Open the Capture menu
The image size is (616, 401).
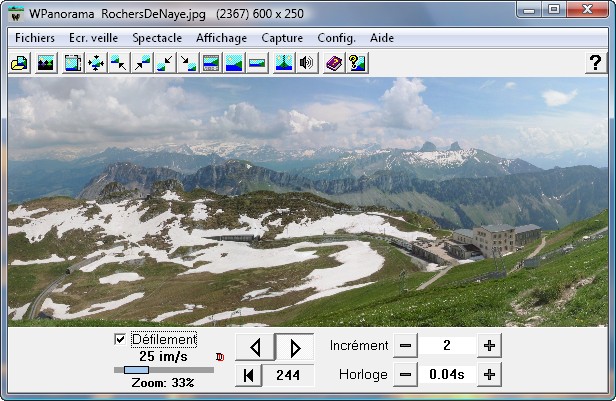click(282, 38)
